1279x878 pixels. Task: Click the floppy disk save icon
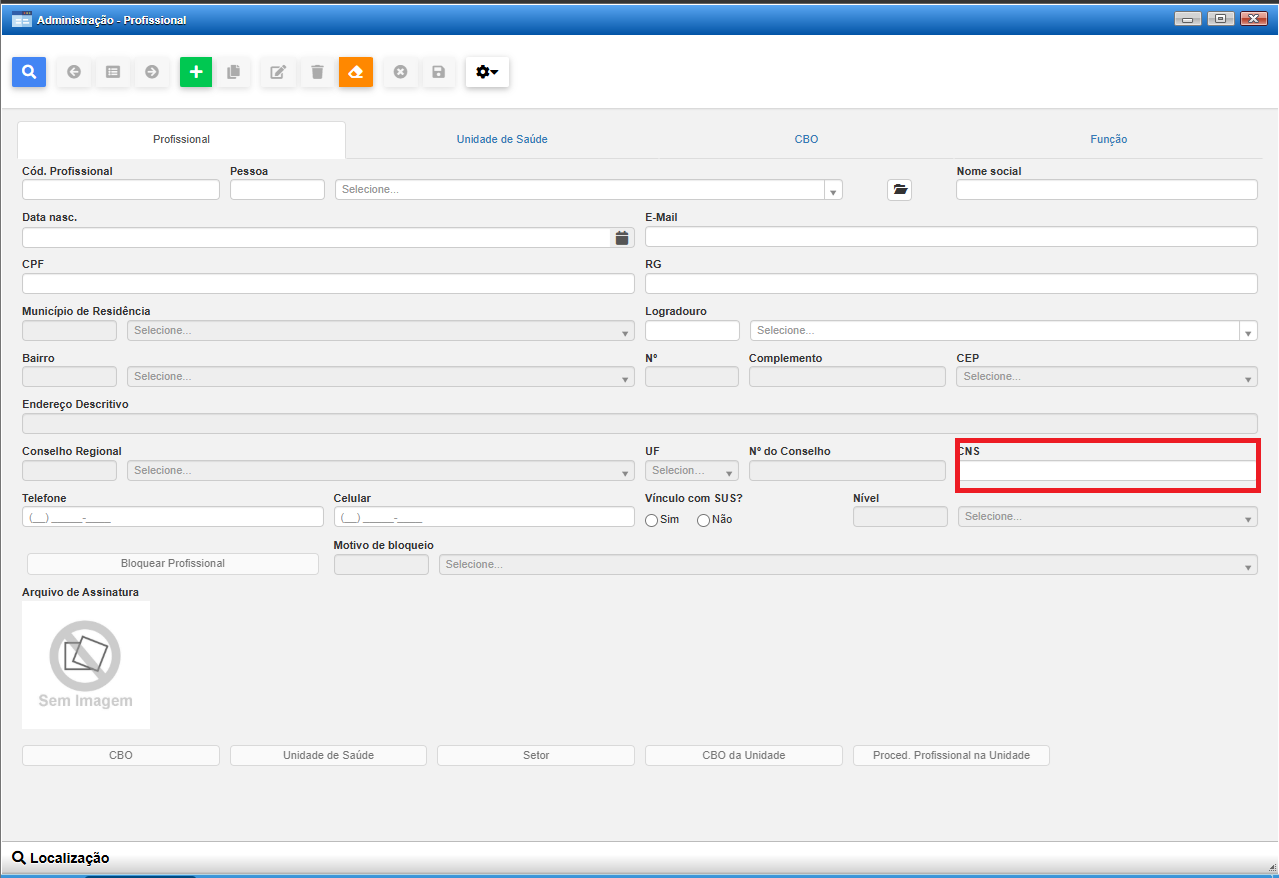tap(438, 72)
